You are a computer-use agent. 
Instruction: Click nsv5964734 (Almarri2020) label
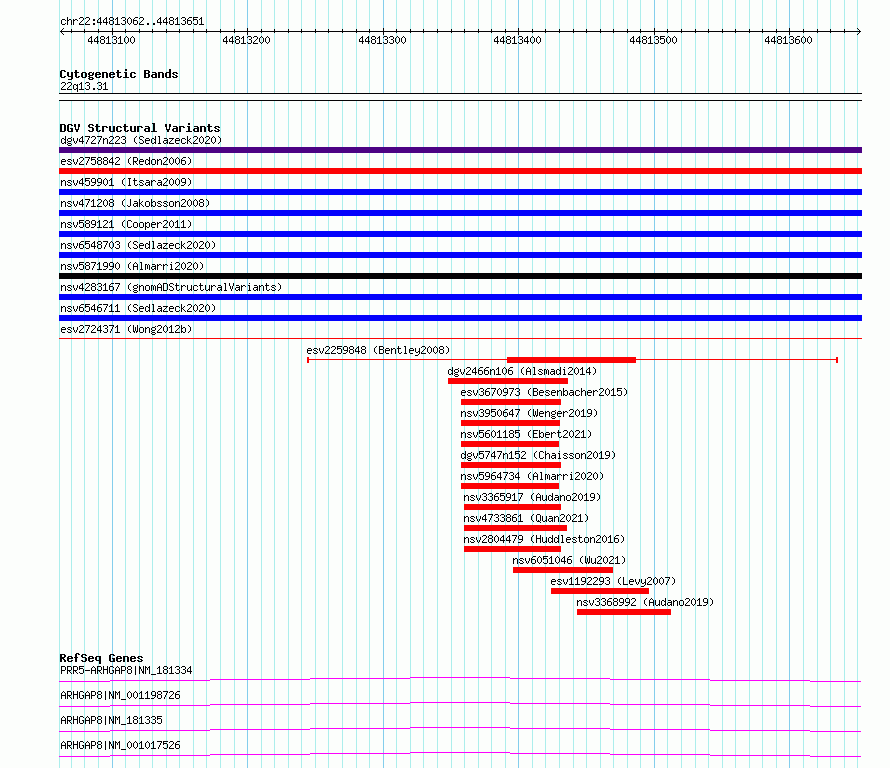(532, 476)
